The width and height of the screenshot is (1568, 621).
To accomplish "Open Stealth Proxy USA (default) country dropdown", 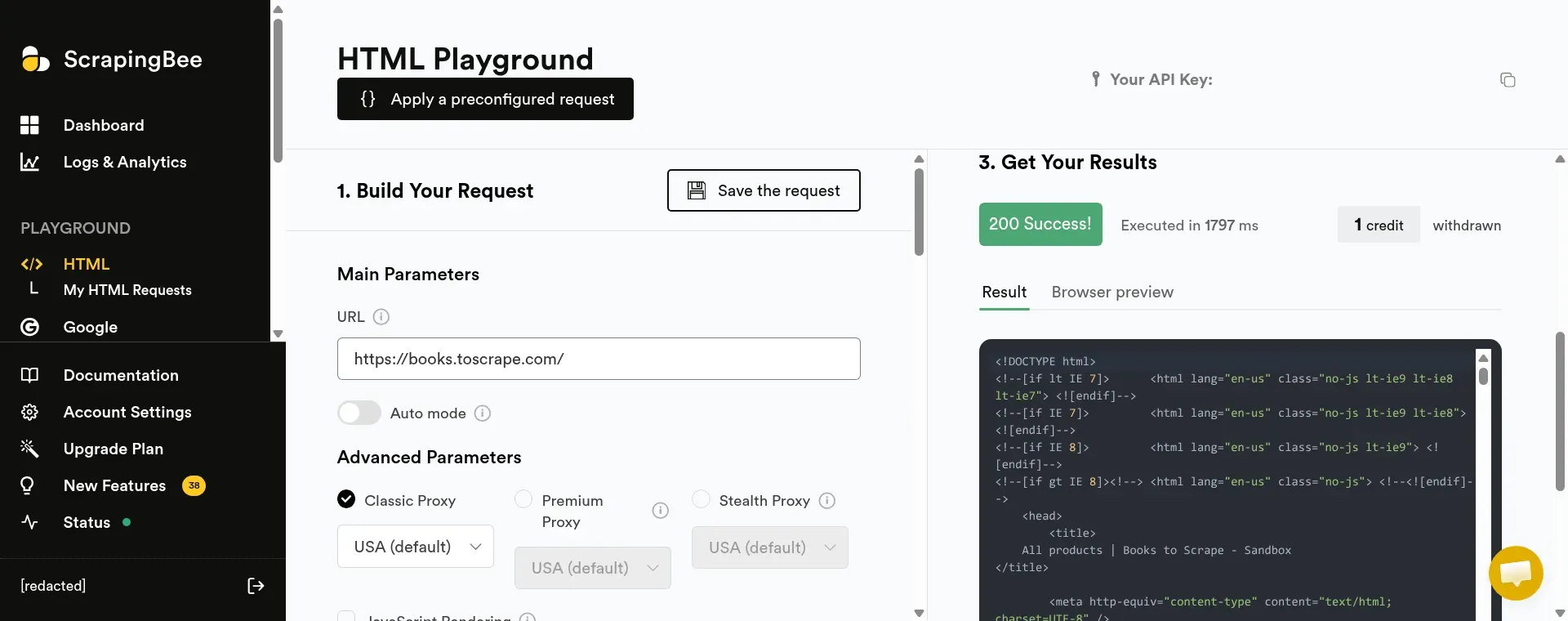I will point(770,547).
